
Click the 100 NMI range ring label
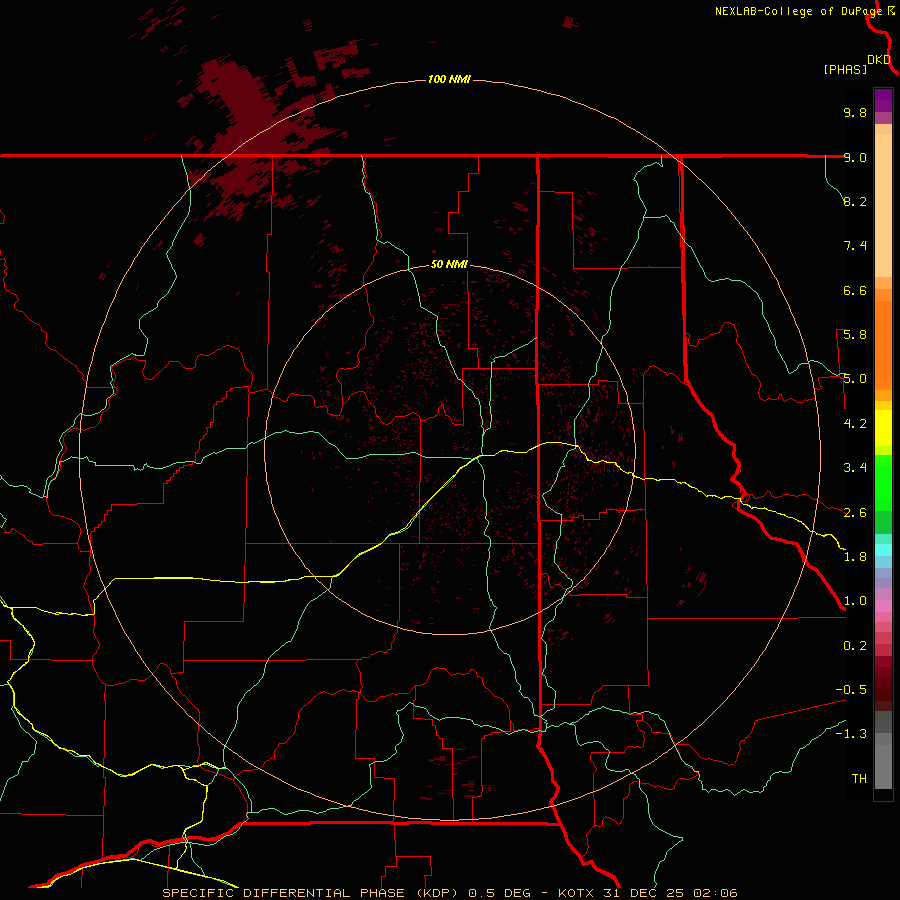click(449, 79)
